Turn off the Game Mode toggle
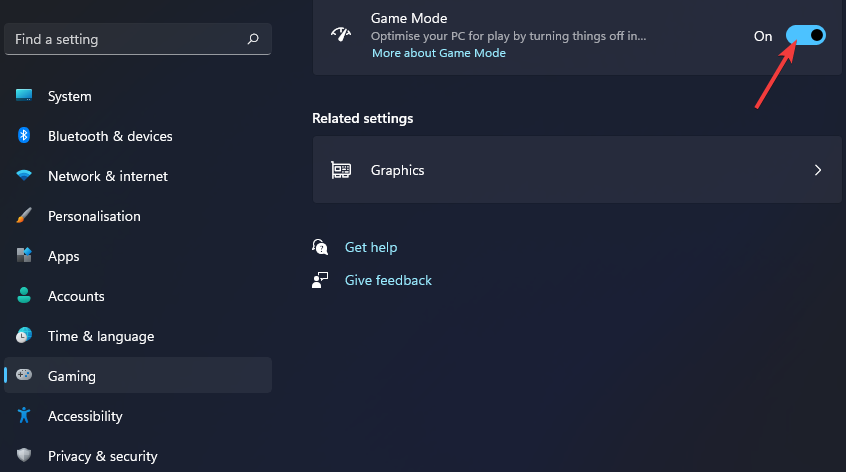The height and width of the screenshot is (472, 846). [806, 36]
